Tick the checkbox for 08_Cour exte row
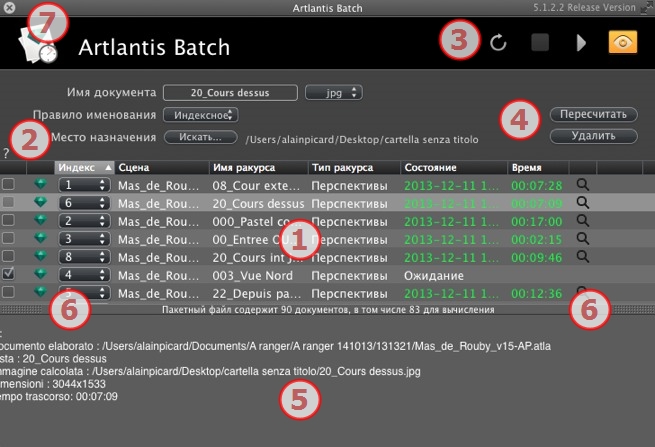Viewport: 655px width, 447px height. click(8, 184)
